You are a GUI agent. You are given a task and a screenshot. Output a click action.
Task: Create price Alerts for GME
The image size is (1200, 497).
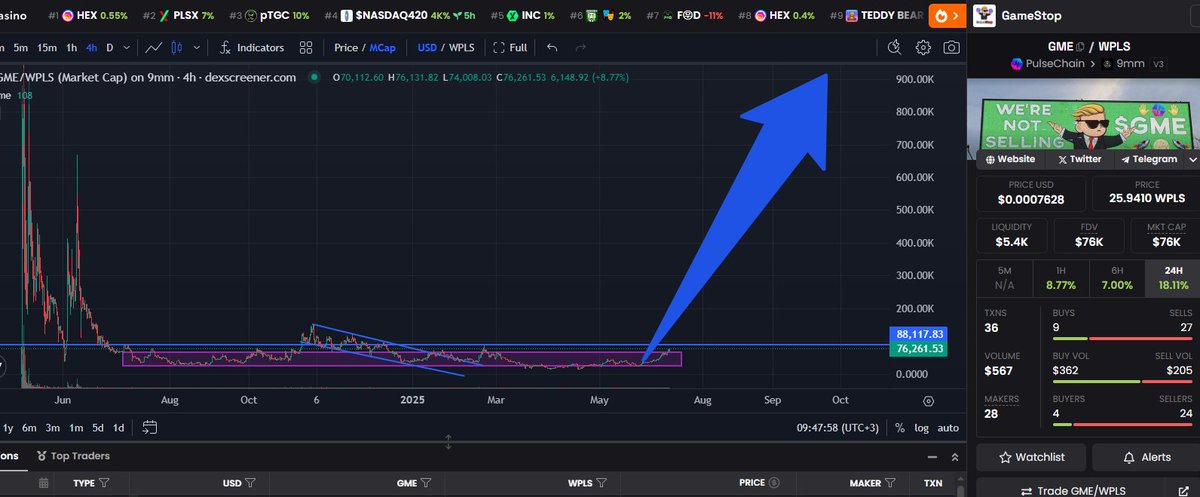point(1146,457)
